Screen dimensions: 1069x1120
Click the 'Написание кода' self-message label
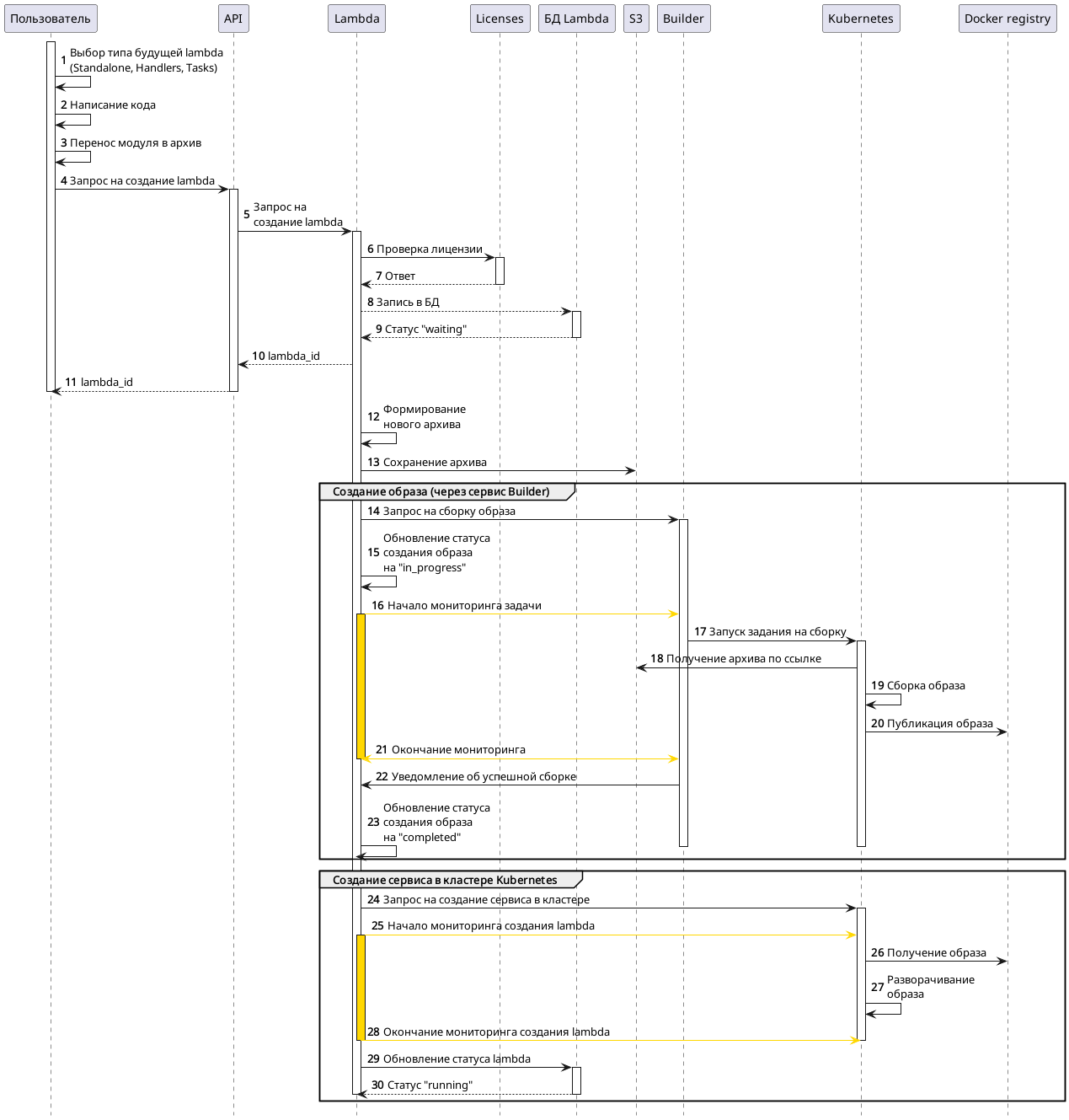coord(112,105)
